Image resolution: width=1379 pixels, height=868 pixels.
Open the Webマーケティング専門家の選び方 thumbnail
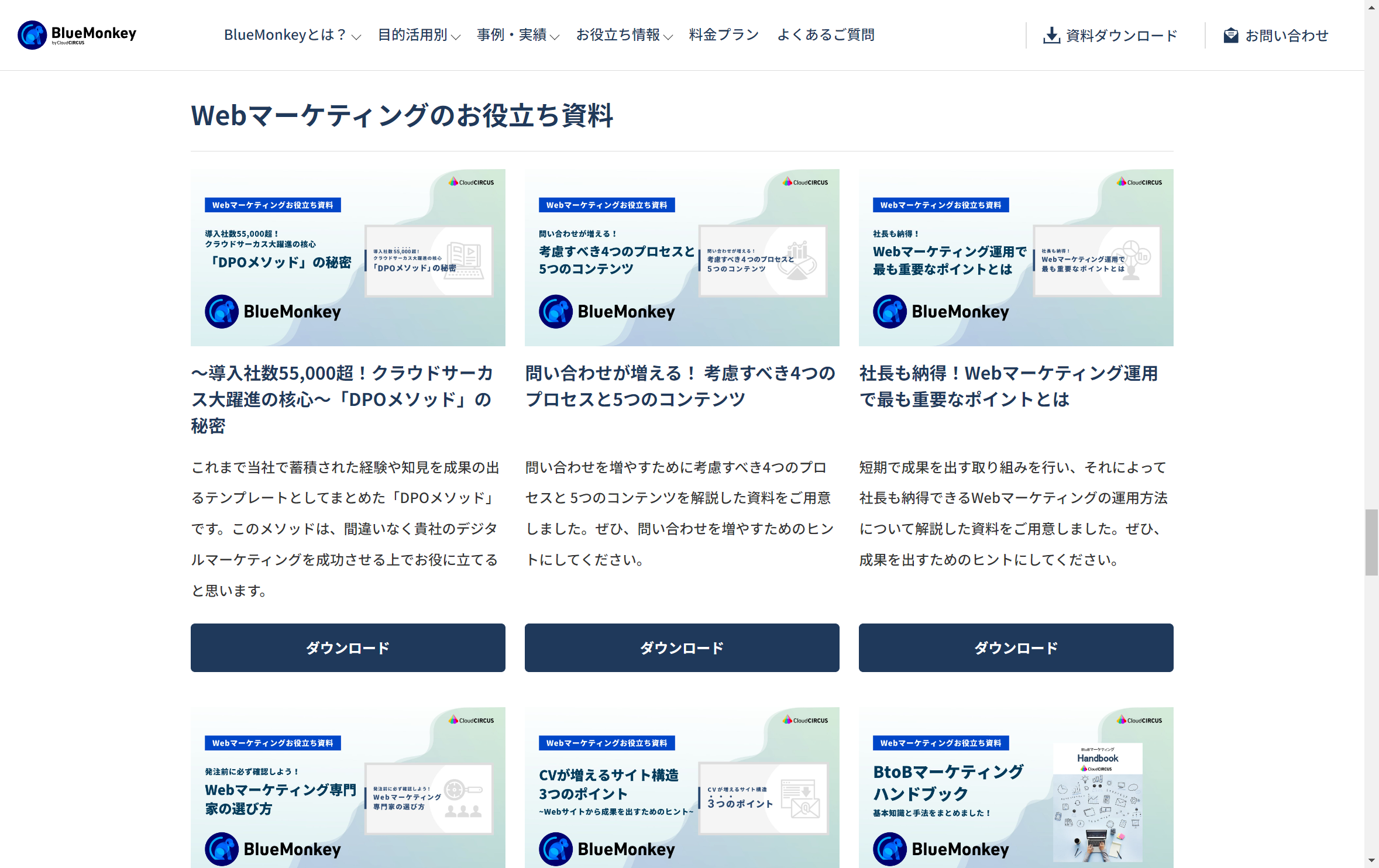(x=348, y=787)
